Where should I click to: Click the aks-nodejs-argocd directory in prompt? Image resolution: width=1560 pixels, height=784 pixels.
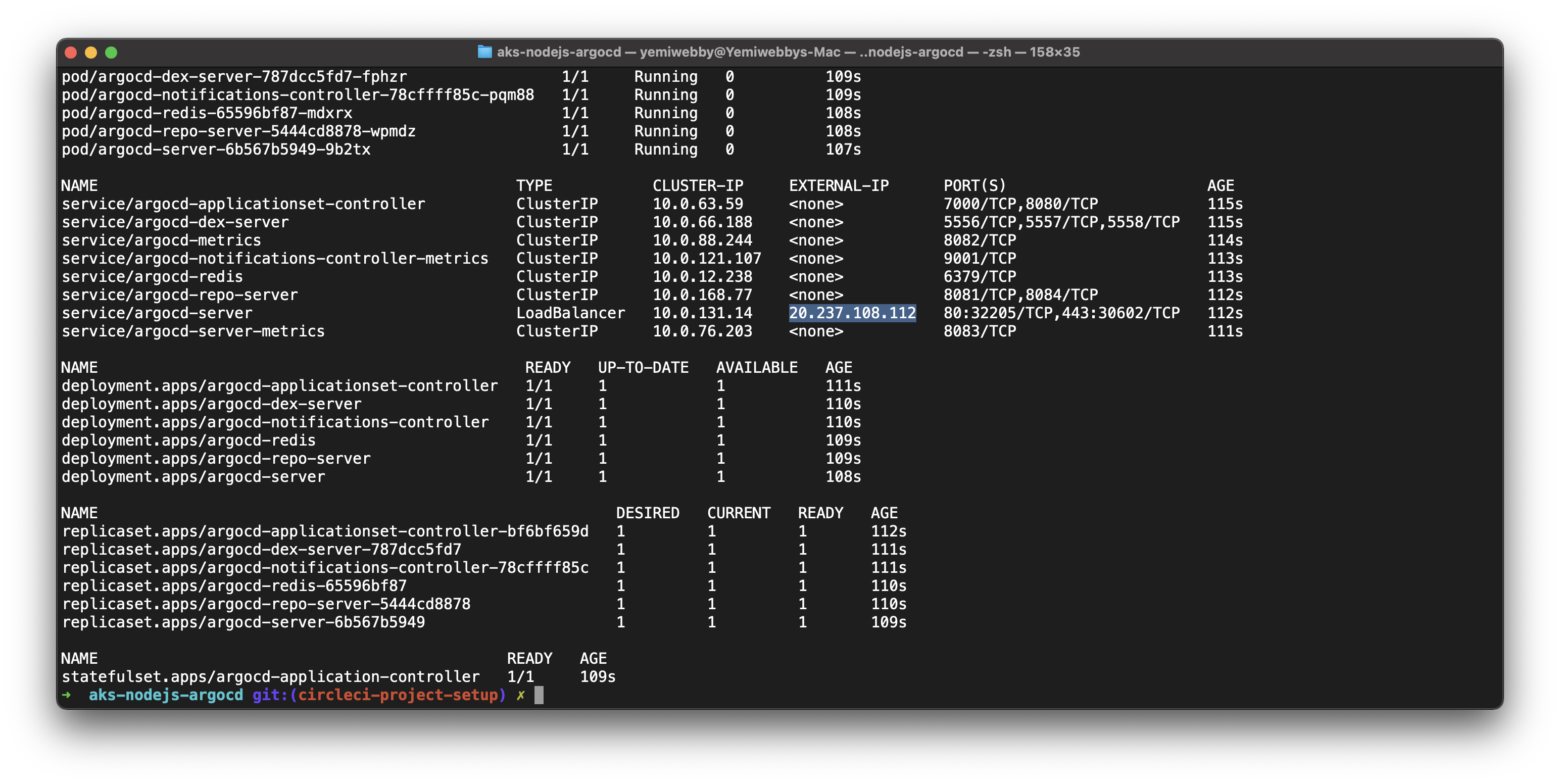[165, 695]
